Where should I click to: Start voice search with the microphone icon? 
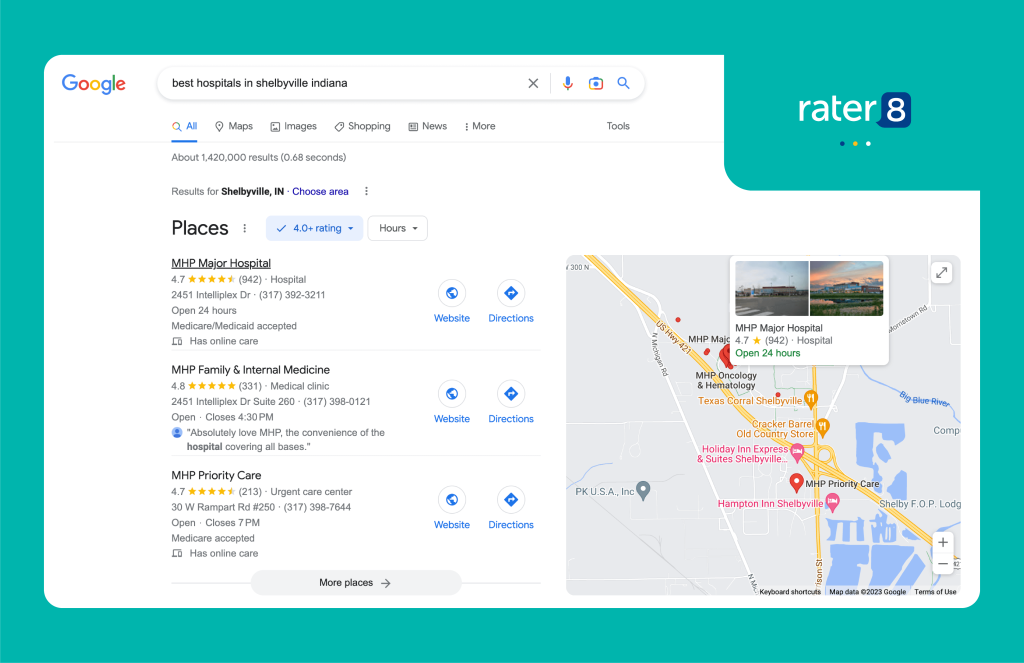point(568,83)
